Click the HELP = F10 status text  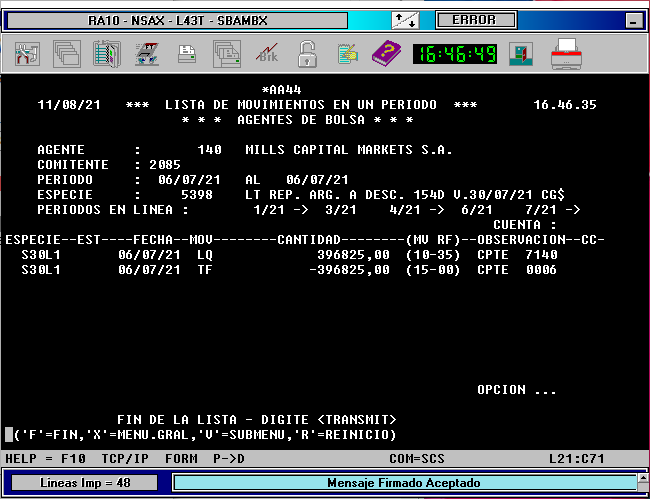tap(46, 459)
